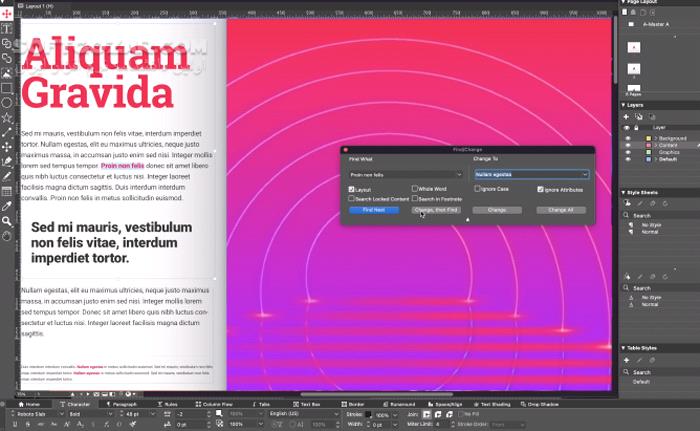Hide the Default layer with its eye icon
This screenshot has height=431, width=700.
[x=628, y=159]
